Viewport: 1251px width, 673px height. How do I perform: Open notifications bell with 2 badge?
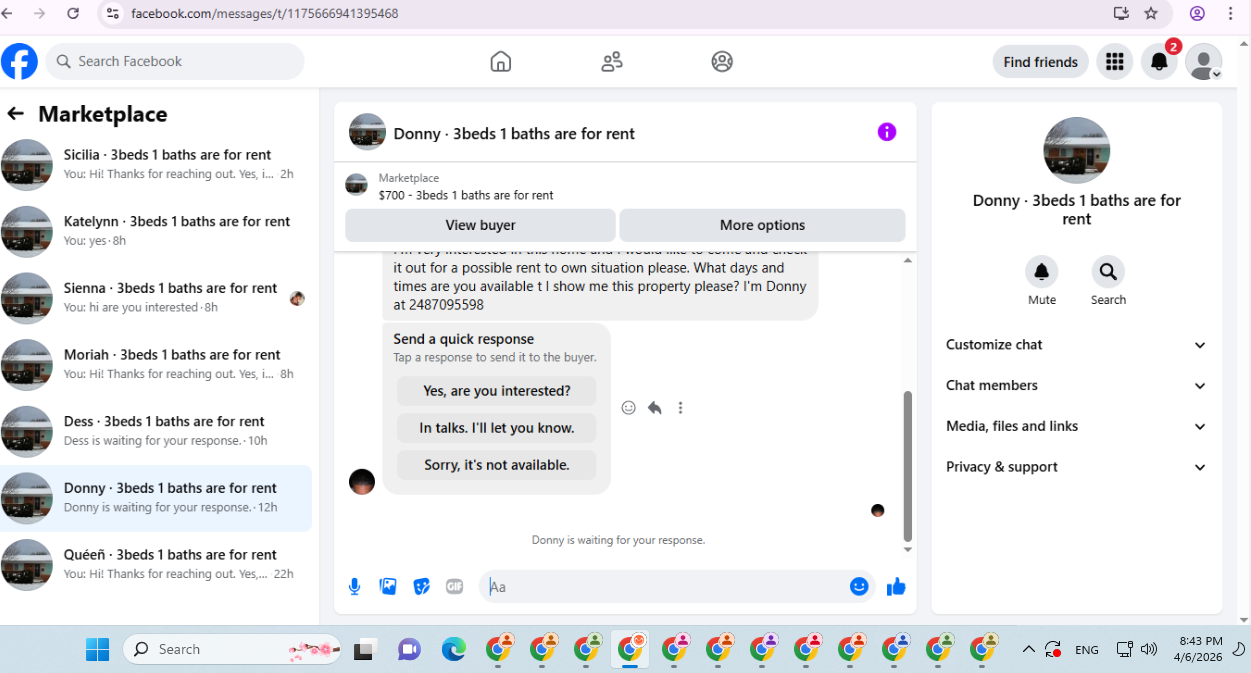pos(1159,62)
